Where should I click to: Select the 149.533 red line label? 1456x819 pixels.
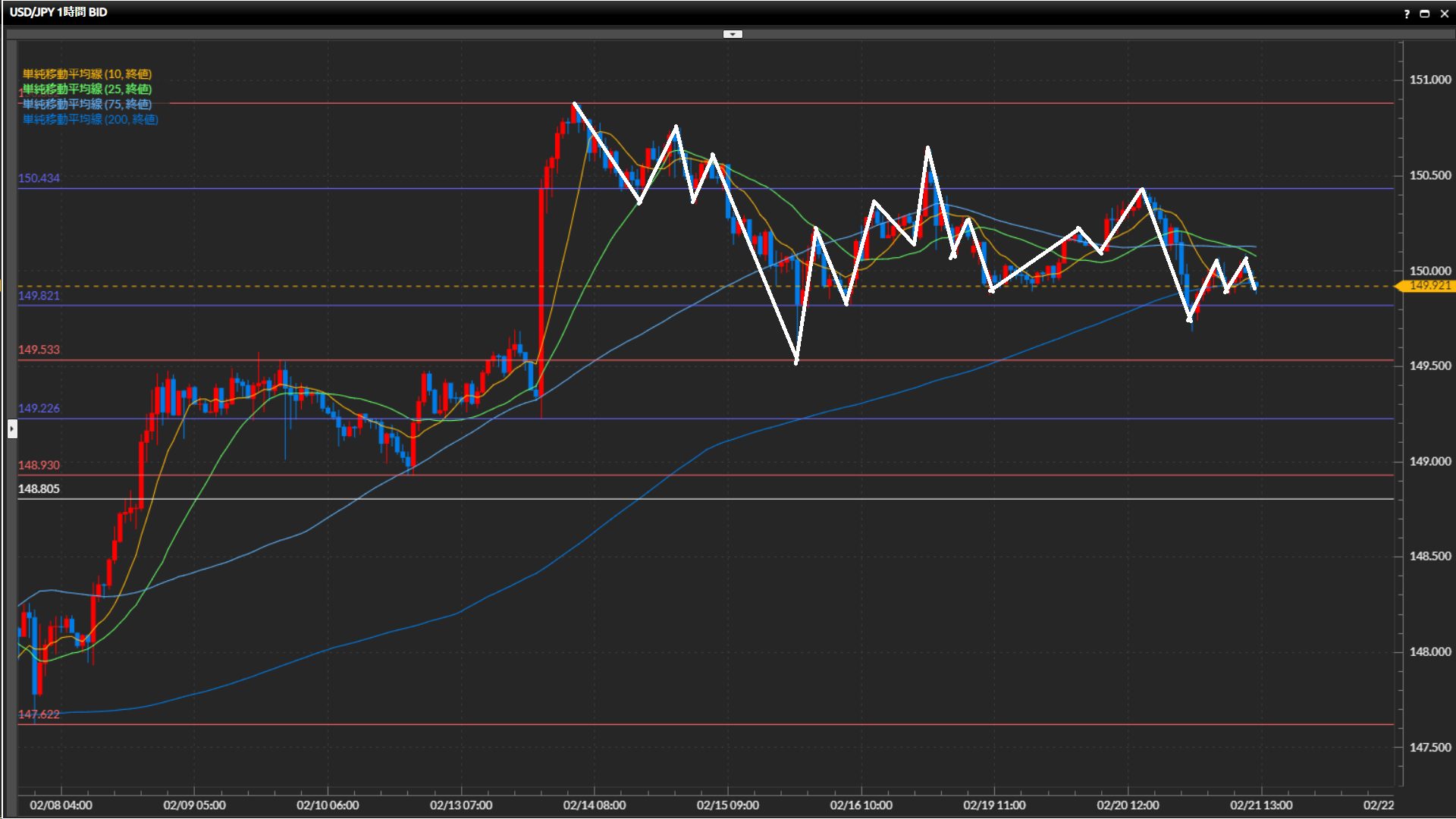[39, 350]
